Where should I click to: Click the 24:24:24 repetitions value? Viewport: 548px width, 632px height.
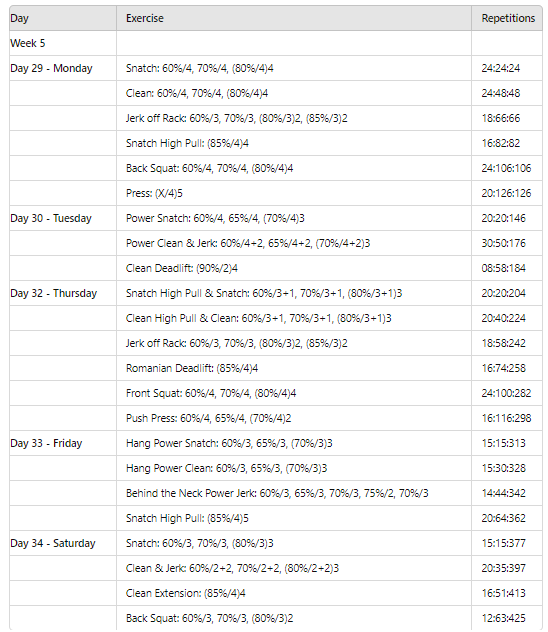coord(500,68)
